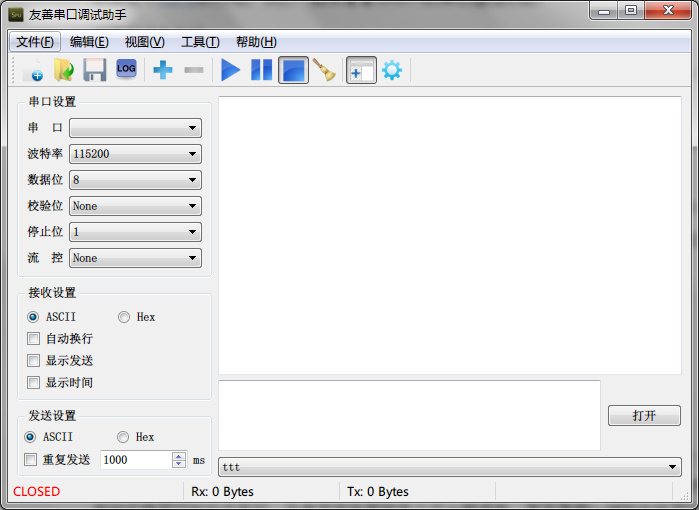The height and width of the screenshot is (510, 699).
Task: Stop with the blue square icon
Action: 293,70
